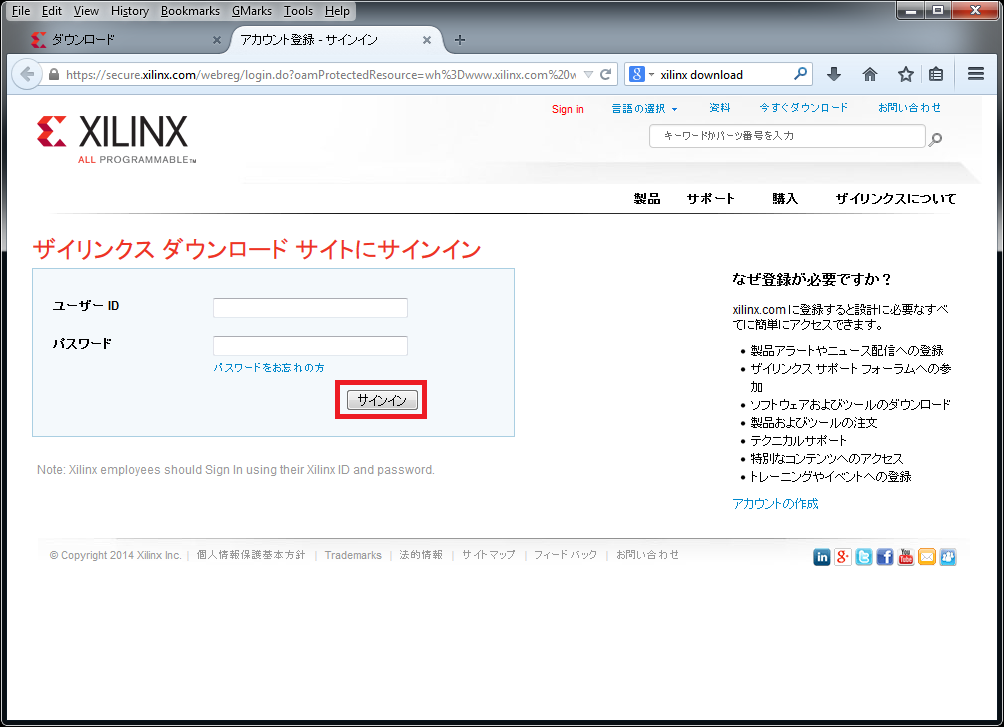Open the 資料 link
The image size is (1004, 727).
[720, 108]
